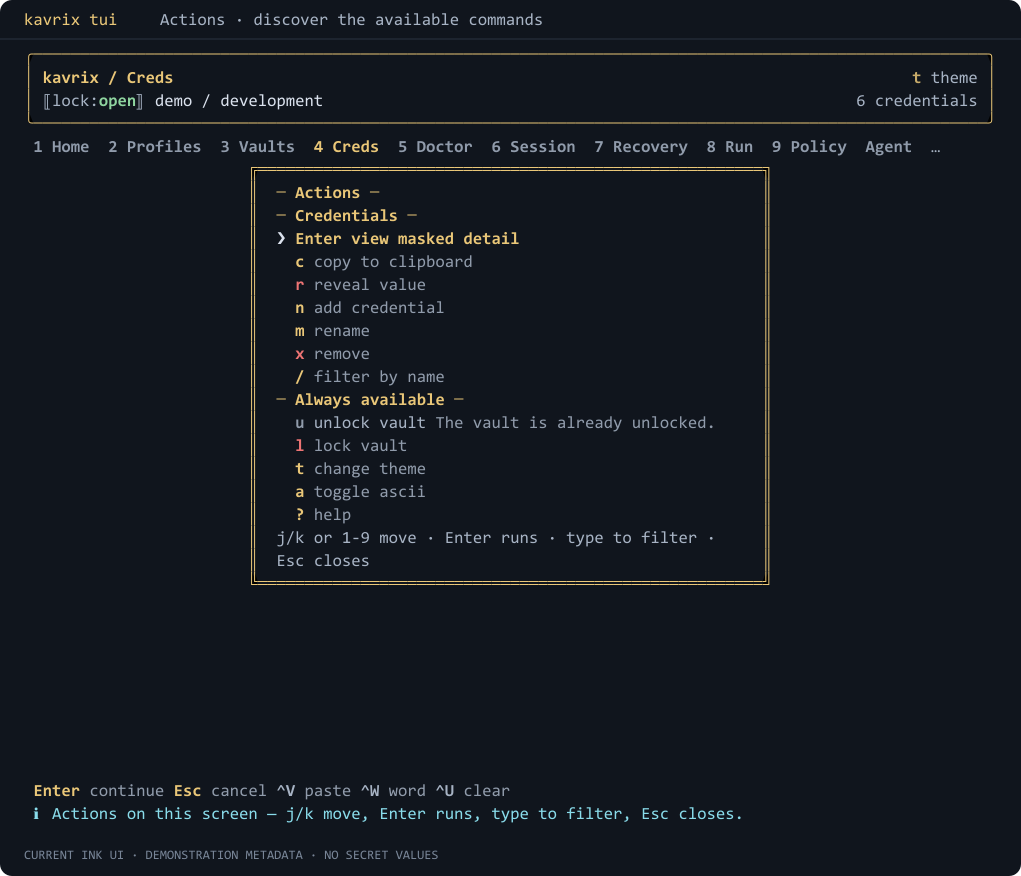Viewport: 1021px width, 876px height.
Task: Switch to the 1 Home tab
Action: 61,147
